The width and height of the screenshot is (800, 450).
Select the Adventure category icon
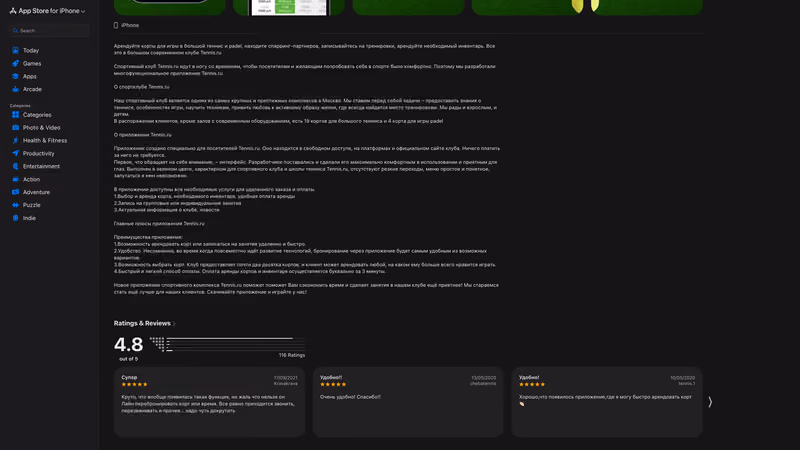tap(15, 192)
